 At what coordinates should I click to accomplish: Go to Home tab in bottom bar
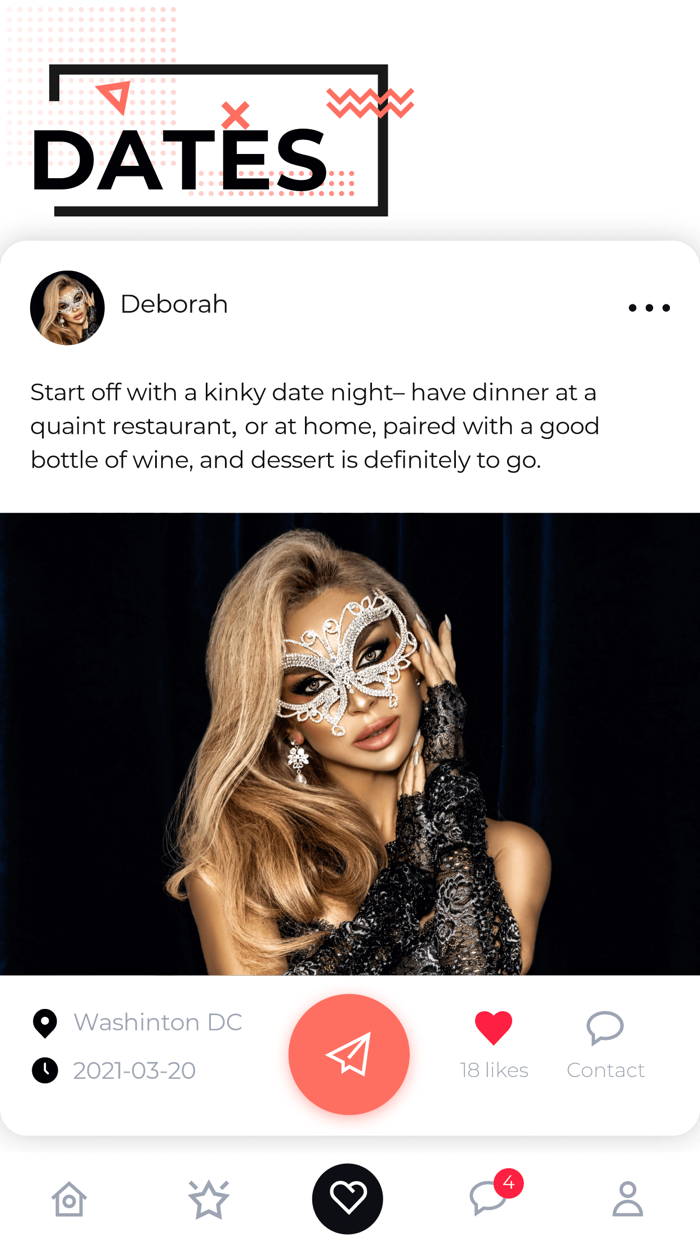tap(69, 1198)
